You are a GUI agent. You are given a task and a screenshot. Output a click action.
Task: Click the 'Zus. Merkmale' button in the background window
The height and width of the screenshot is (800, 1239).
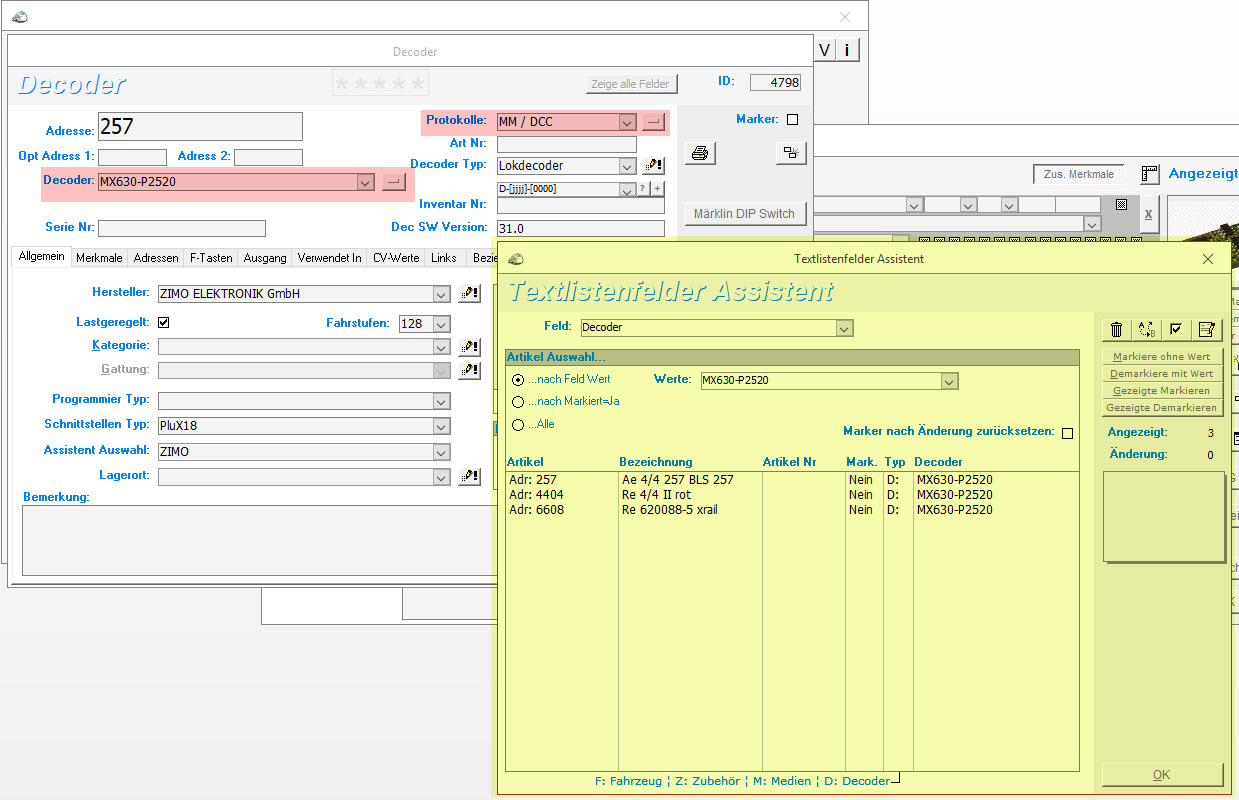coord(1078,174)
